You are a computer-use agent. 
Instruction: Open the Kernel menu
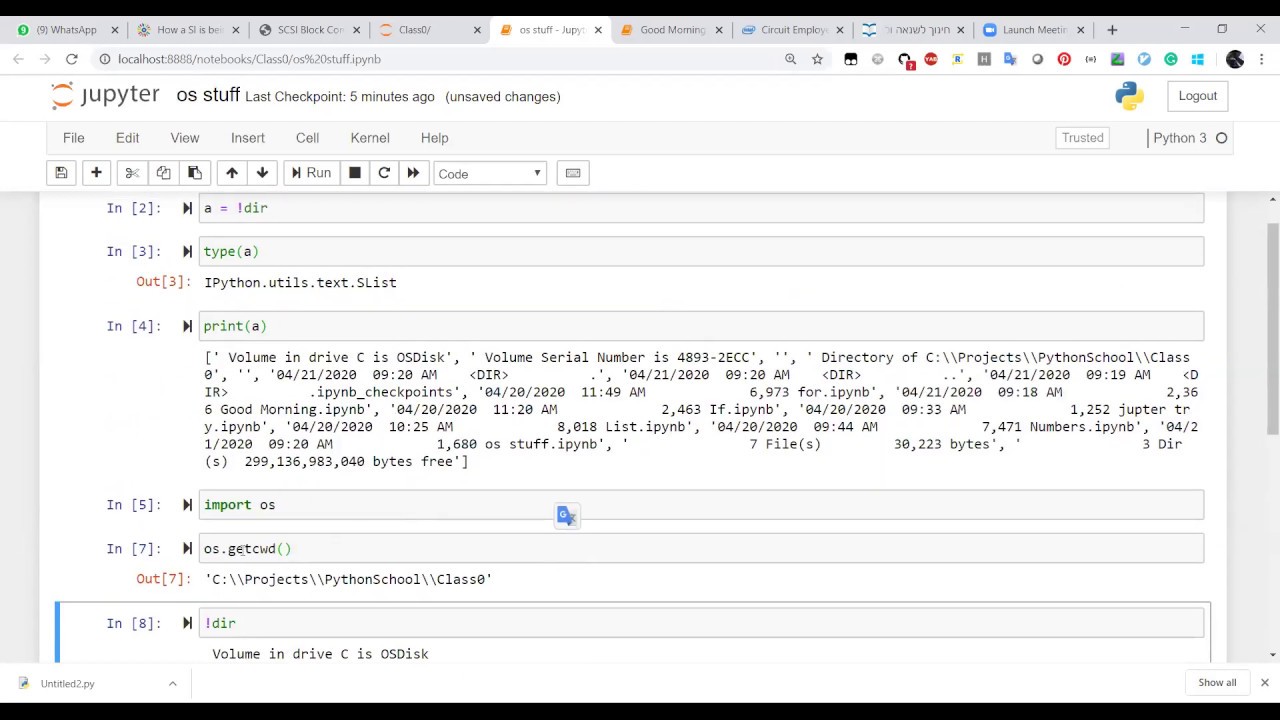[x=370, y=138]
